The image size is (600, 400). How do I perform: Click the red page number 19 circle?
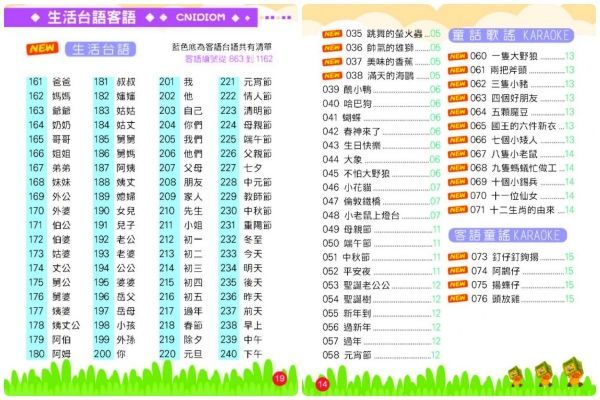280,379
